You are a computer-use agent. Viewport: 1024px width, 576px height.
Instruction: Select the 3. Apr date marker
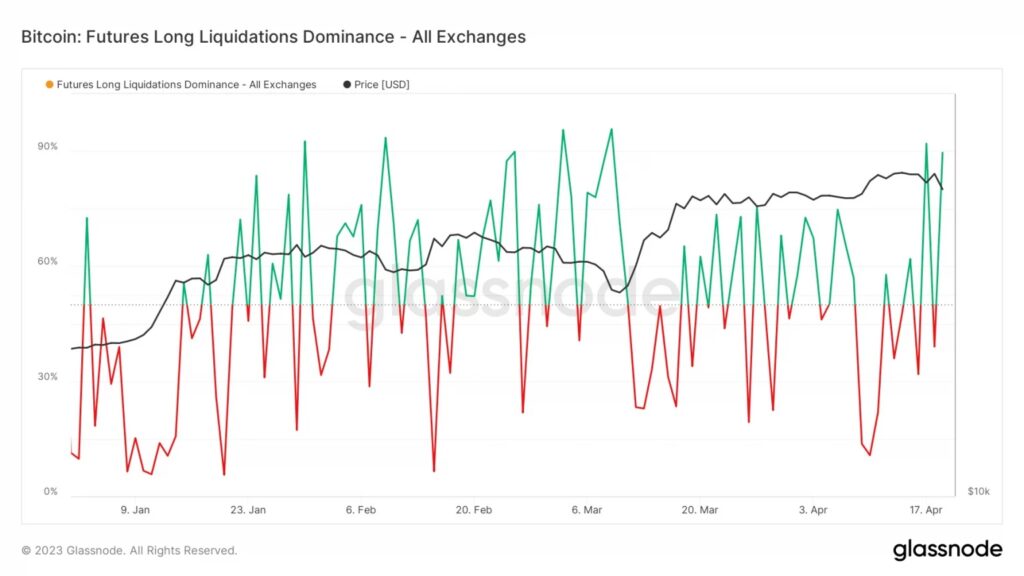click(813, 510)
